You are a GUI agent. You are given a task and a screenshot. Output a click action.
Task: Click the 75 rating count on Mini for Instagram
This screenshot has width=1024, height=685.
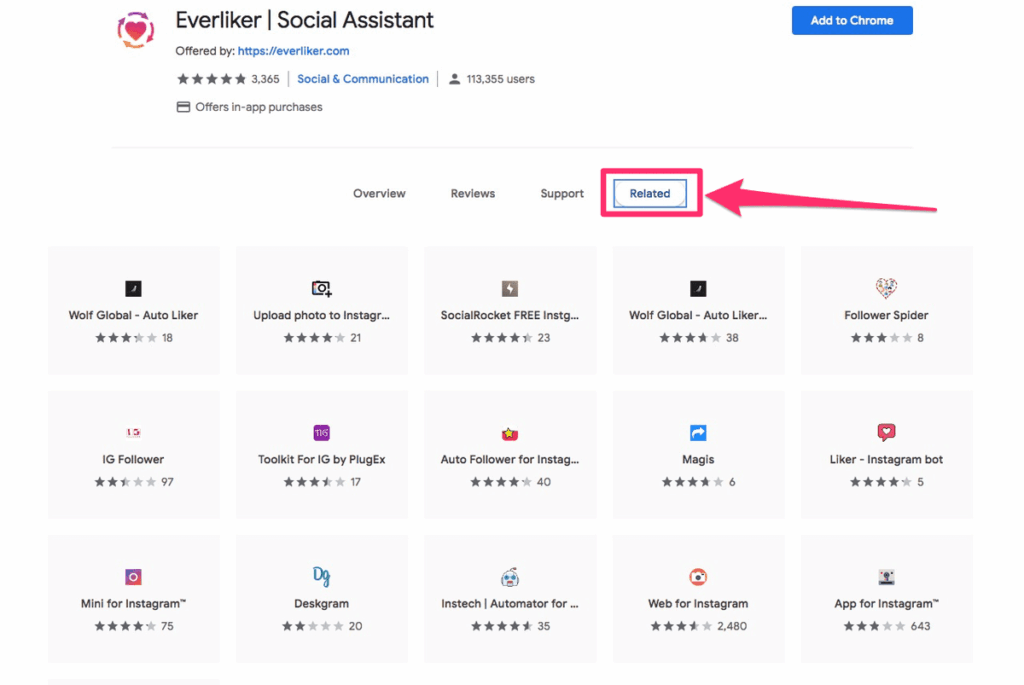click(x=168, y=626)
